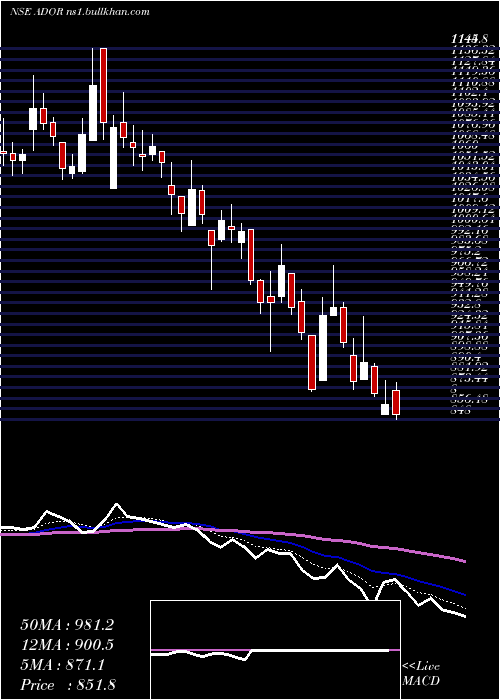Click inside the MACD inset chart box
This screenshot has width=500, height=700.
point(275,650)
